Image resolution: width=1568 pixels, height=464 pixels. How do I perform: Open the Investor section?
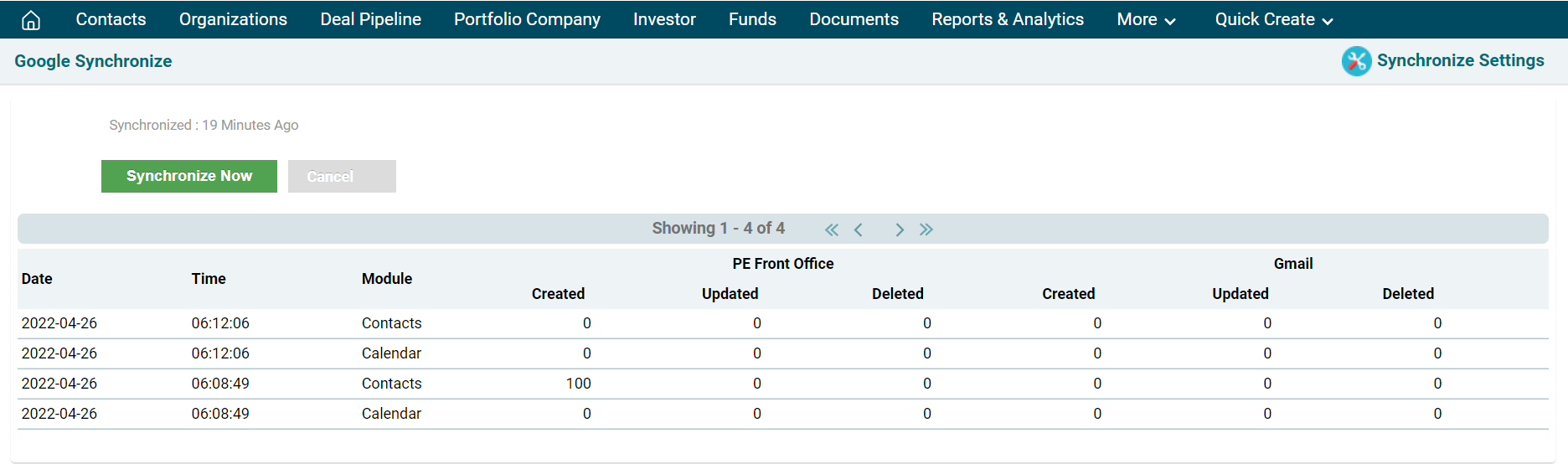[x=664, y=20]
